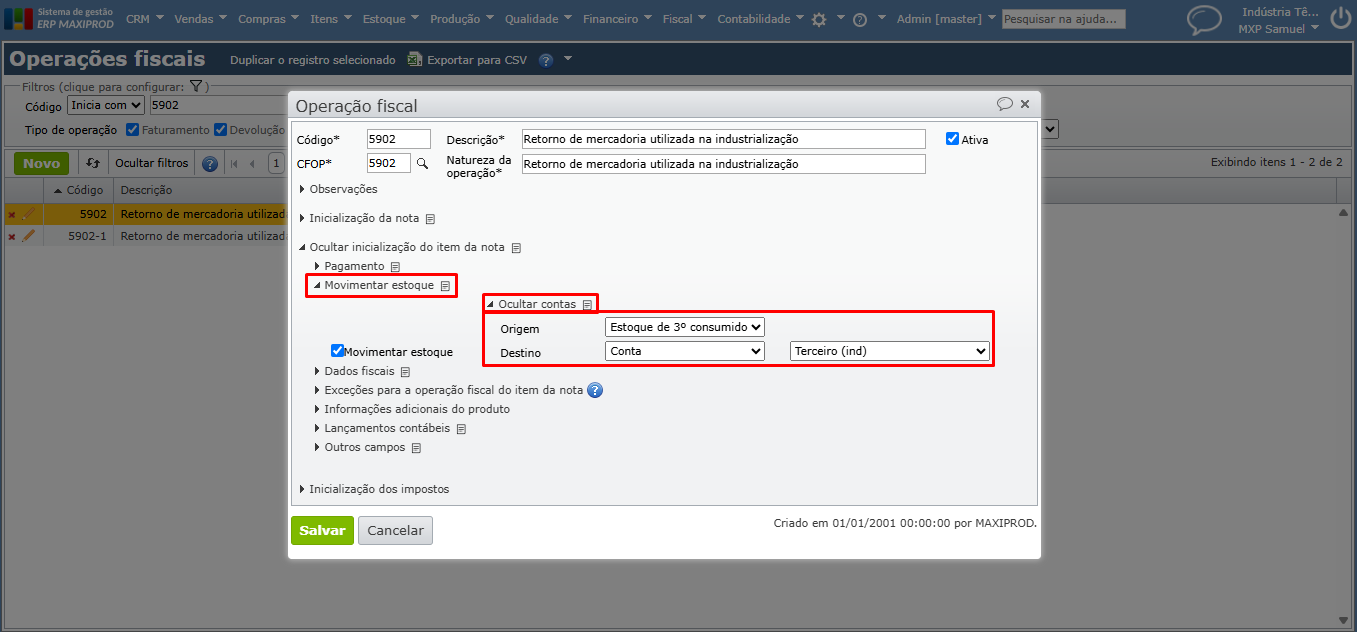Expand Inicialização dos impostos section

pos(374,489)
